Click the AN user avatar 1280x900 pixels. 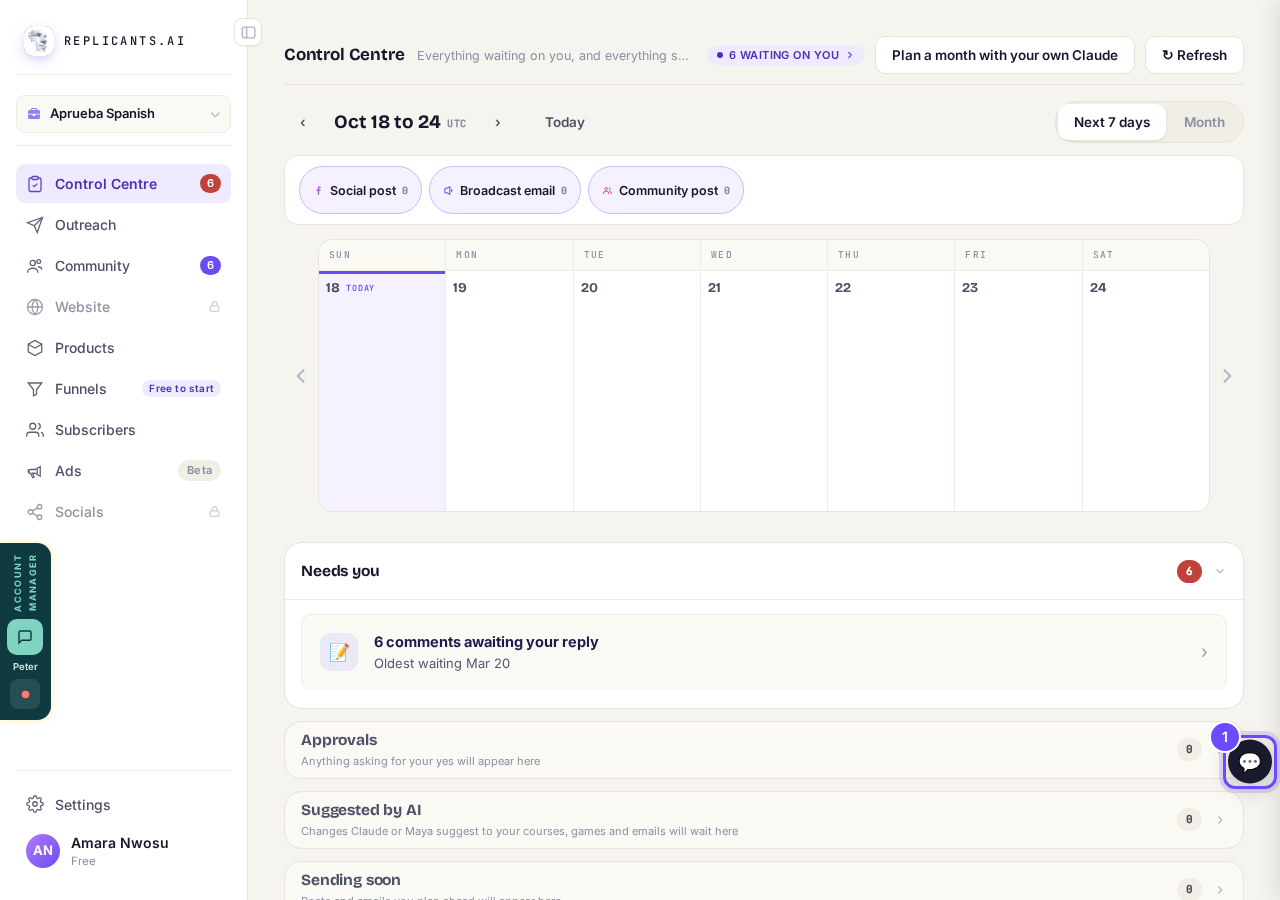tap(43, 851)
